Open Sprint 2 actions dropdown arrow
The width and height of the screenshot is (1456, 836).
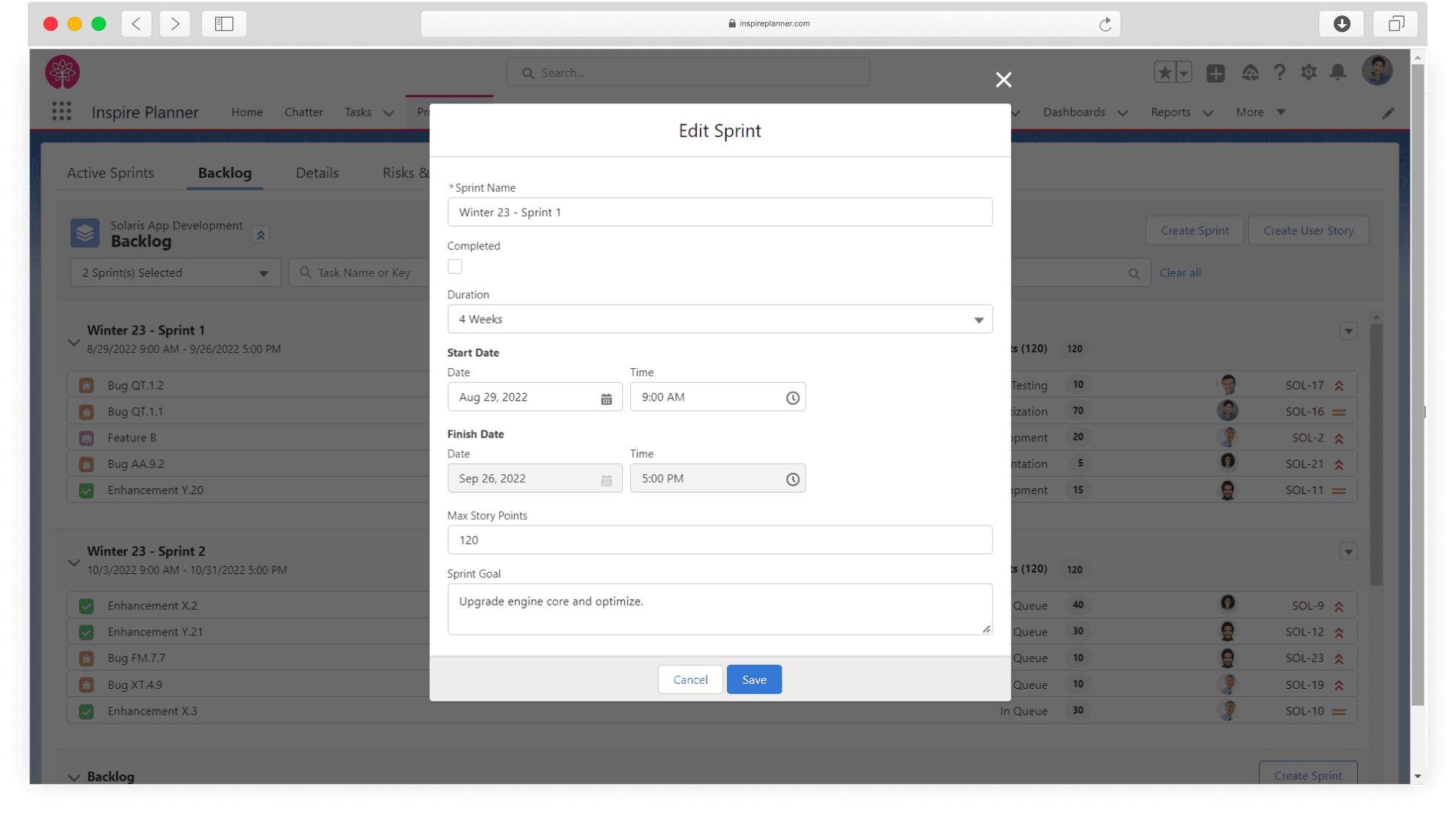tap(1348, 552)
